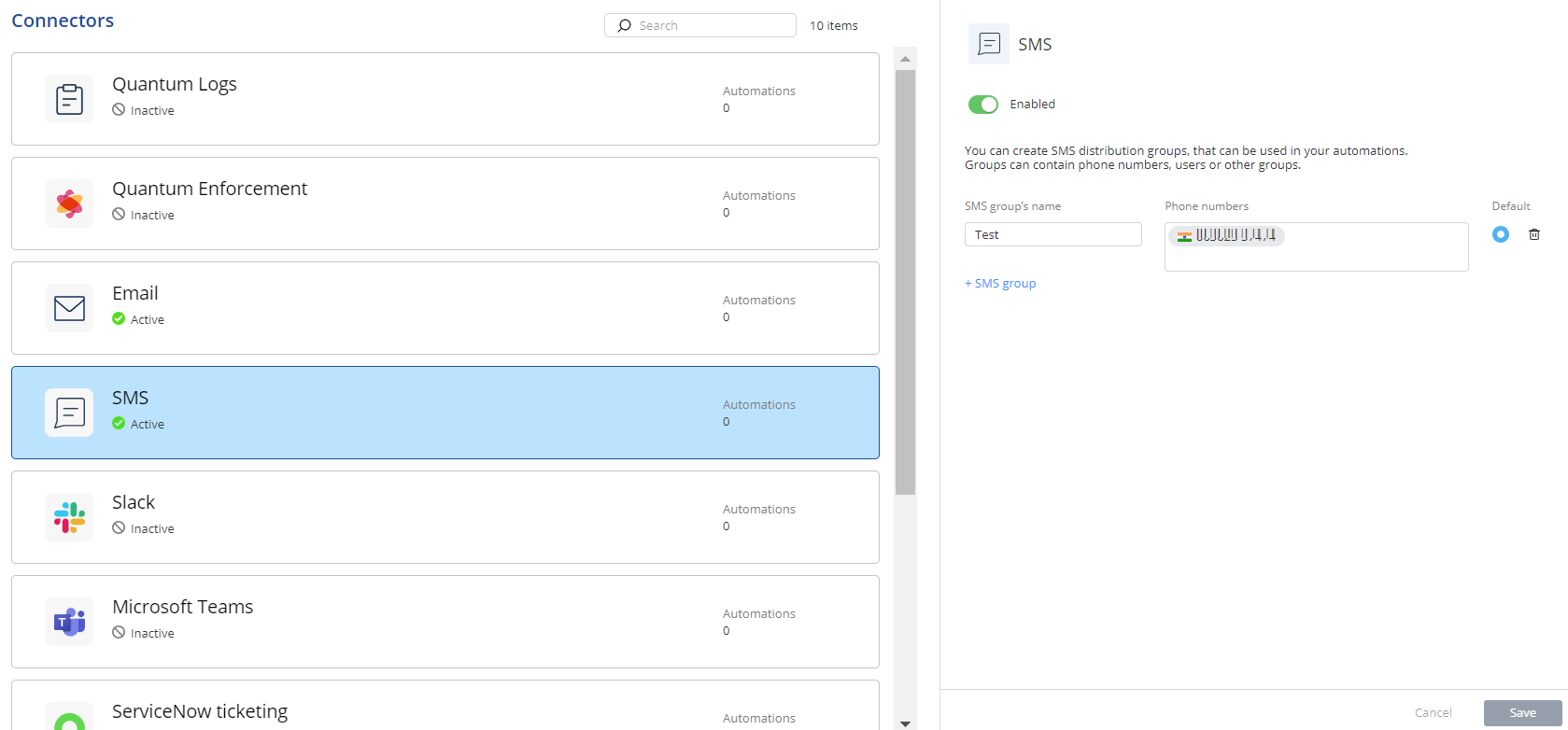The height and width of the screenshot is (730, 1568).
Task: Click the green Active check icon under SMS
Action: pyautogui.click(x=119, y=424)
